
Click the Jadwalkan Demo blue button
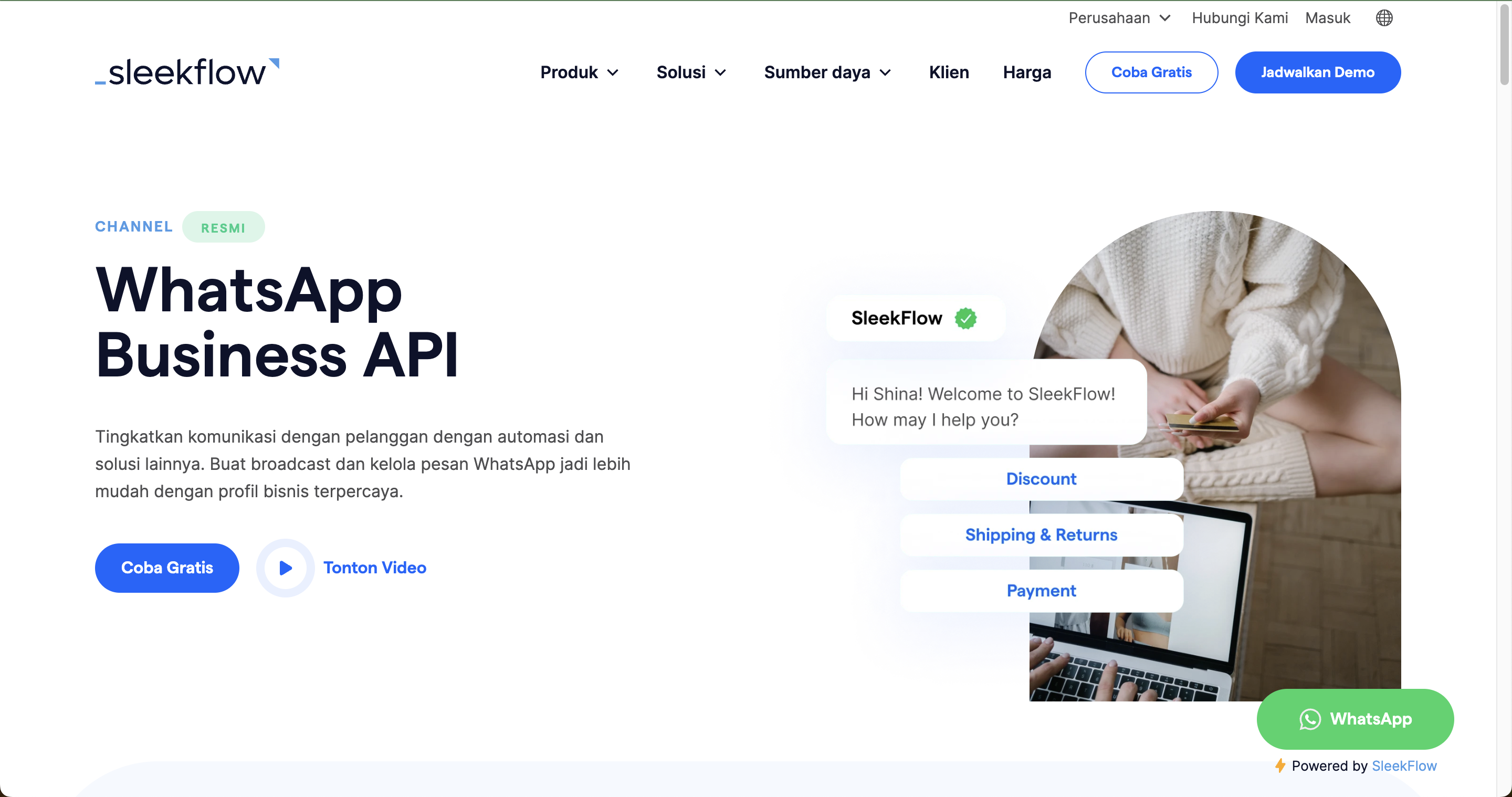pos(1317,72)
